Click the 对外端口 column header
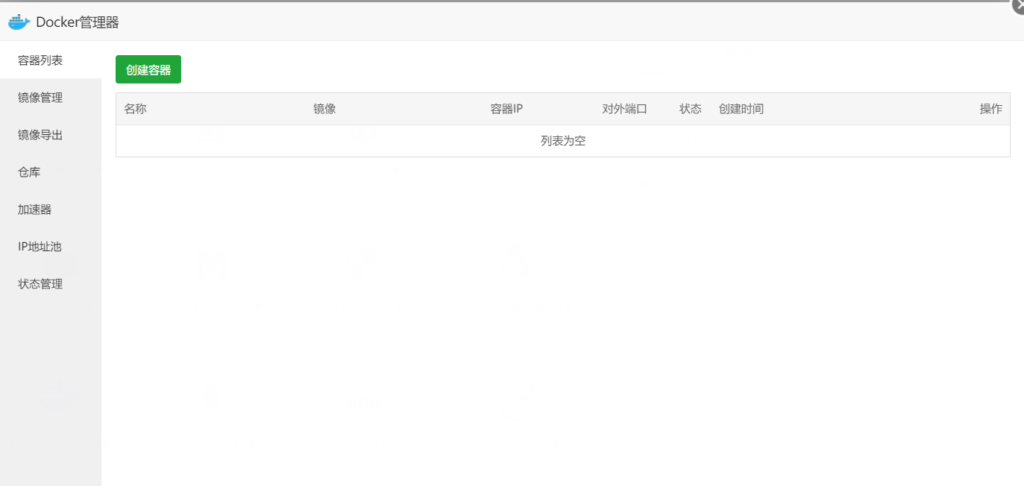The image size is (1024, 486). tap(624, 109)
